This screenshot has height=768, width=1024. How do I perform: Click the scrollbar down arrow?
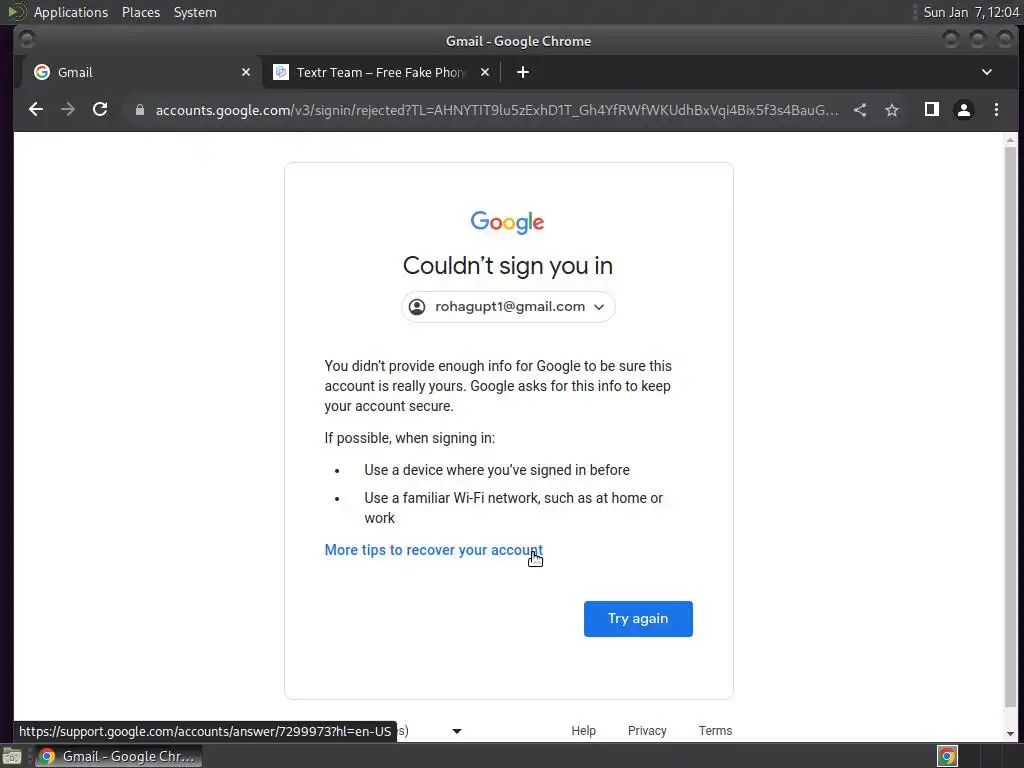(1010, 733)
